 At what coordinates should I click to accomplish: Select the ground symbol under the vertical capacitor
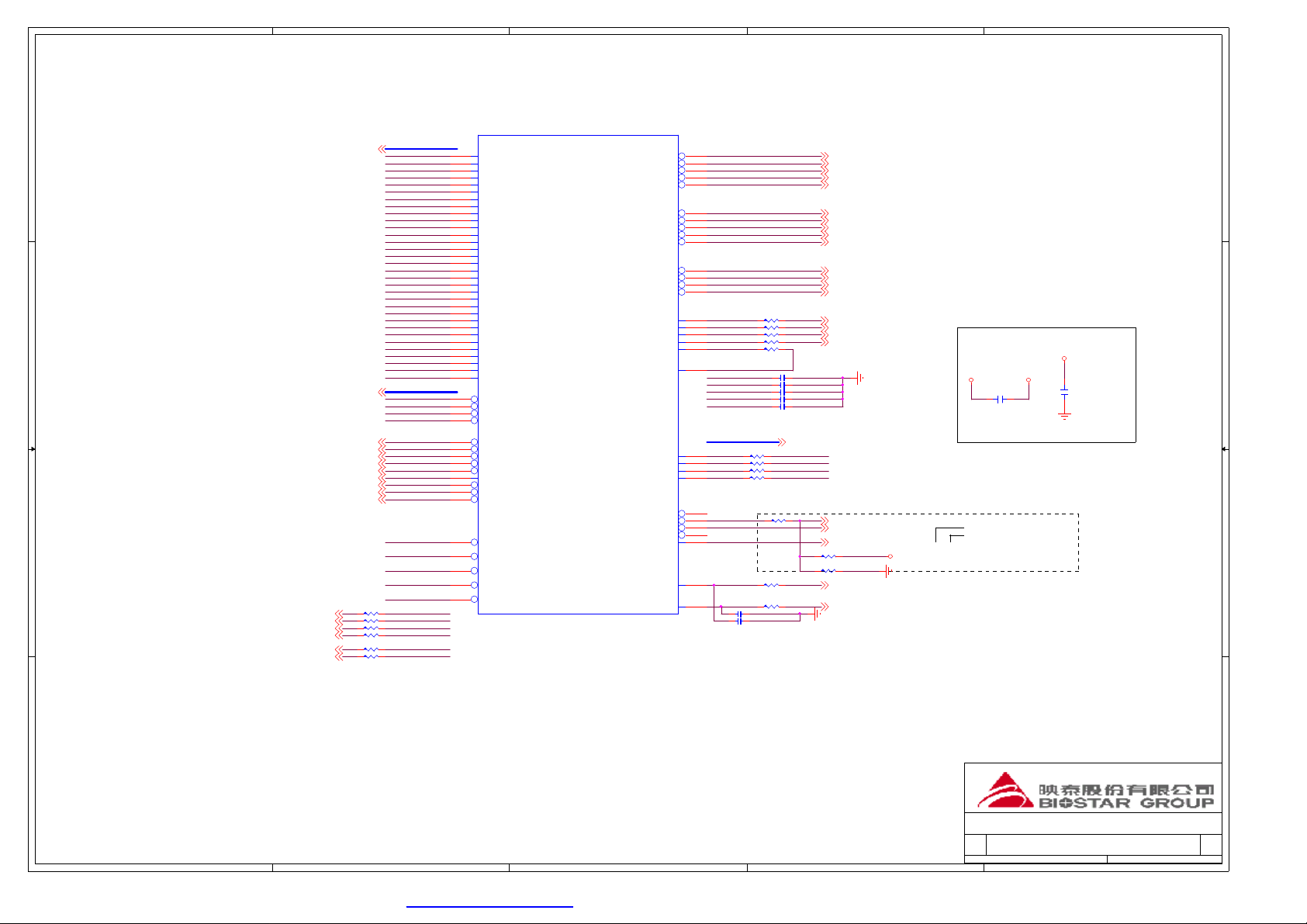click(x=1064, y=417)
